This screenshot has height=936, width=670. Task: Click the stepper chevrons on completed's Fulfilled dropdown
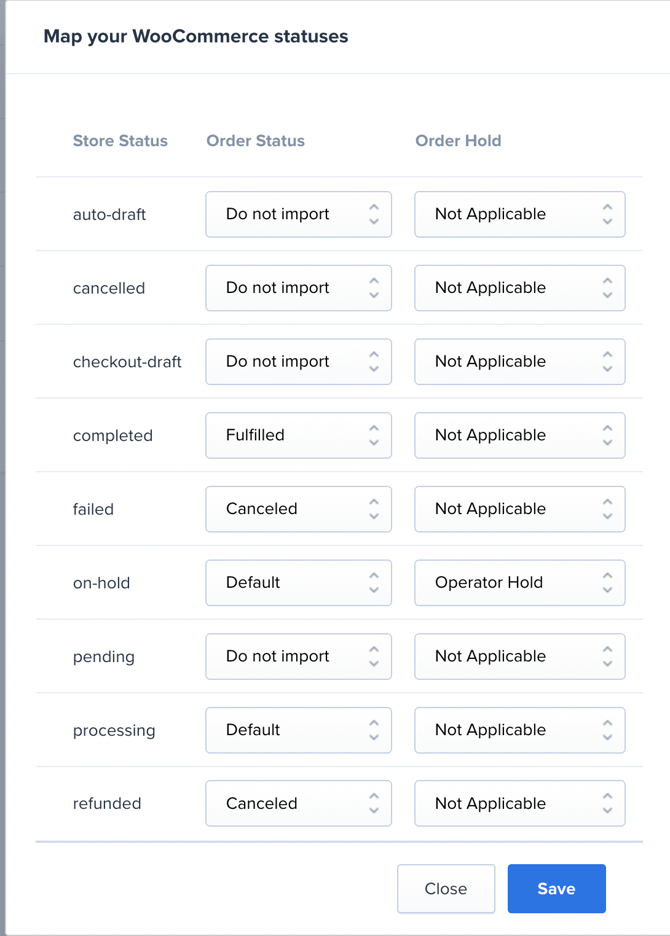pyautogui.click(x=374, y=435)
